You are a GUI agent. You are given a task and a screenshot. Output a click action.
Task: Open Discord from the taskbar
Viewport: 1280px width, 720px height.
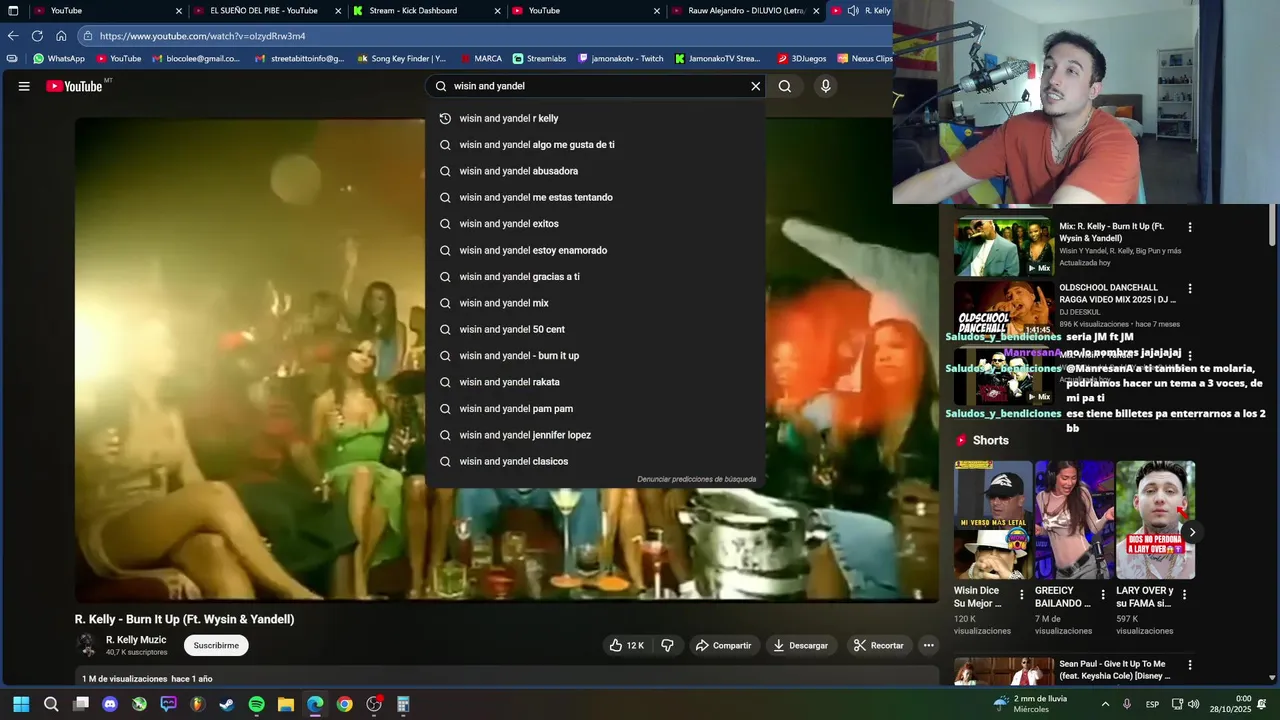[110, 704]
